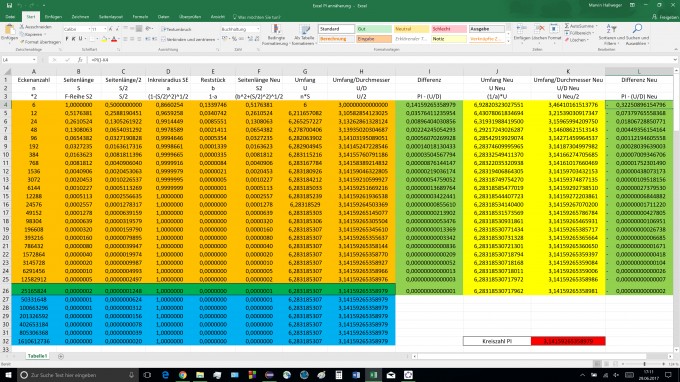The image size is (680, 382).
Task: Open Word from the taskbar
Action: pos(356,375)
